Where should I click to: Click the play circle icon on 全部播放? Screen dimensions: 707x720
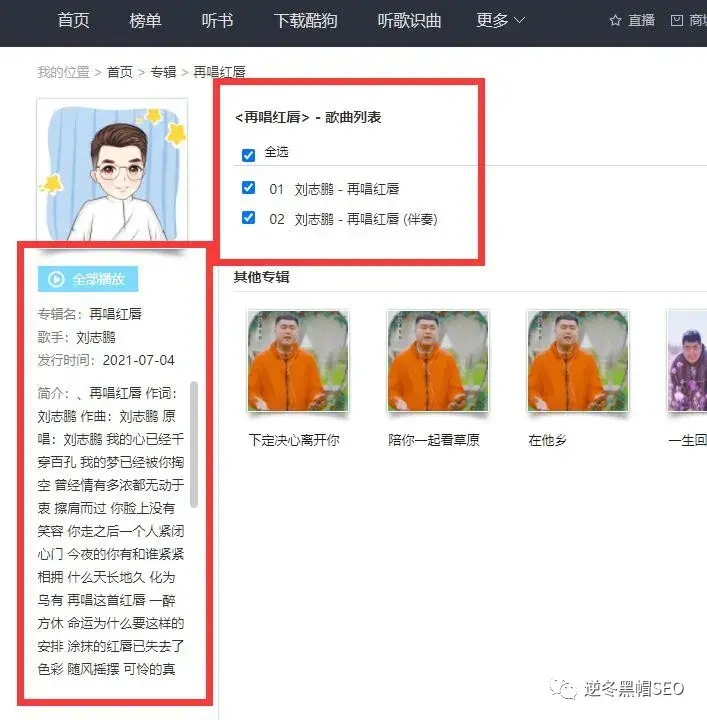click(56, 279)
